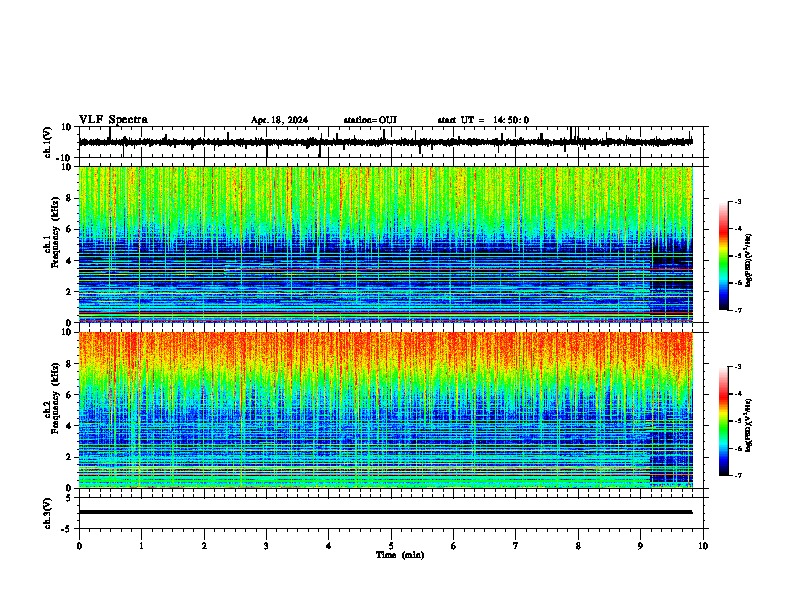This screenshot has width=792, height=612.
Task: Click time axis tick label "2"
Action: pyautogui.click(x=204, y=546)
